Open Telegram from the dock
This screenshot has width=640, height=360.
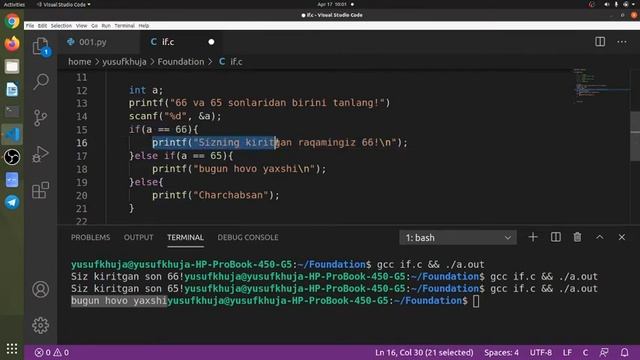tap(12, 202)
